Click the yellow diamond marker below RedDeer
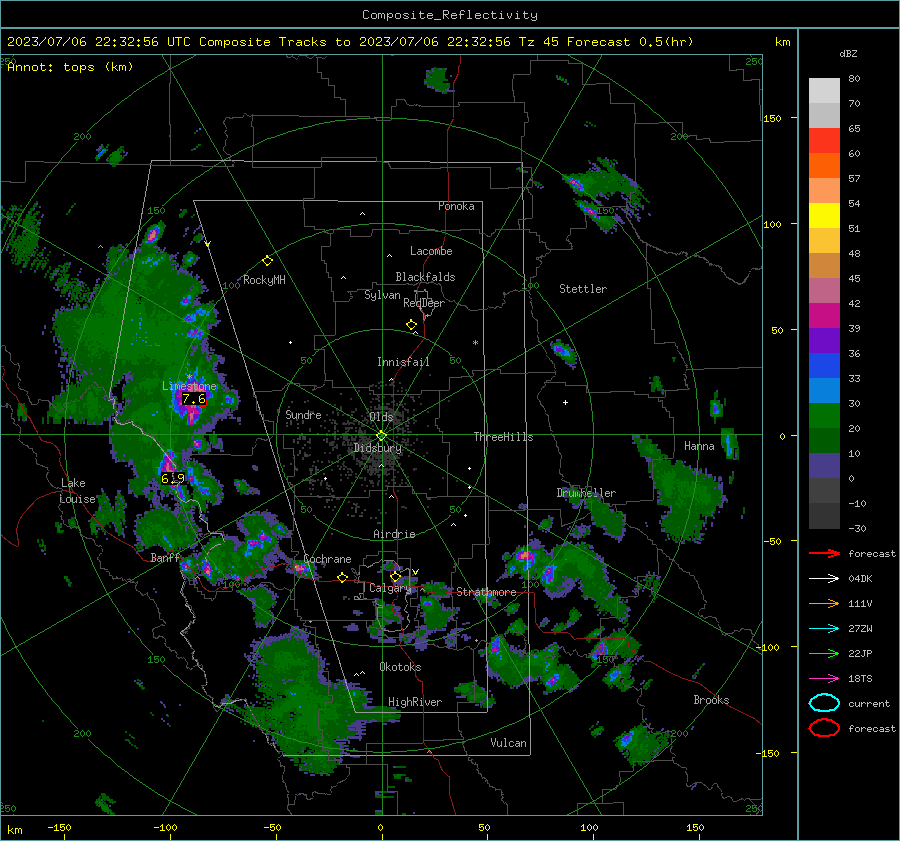The height and width of the screenshot is (841, 900). tap(411, 324)
